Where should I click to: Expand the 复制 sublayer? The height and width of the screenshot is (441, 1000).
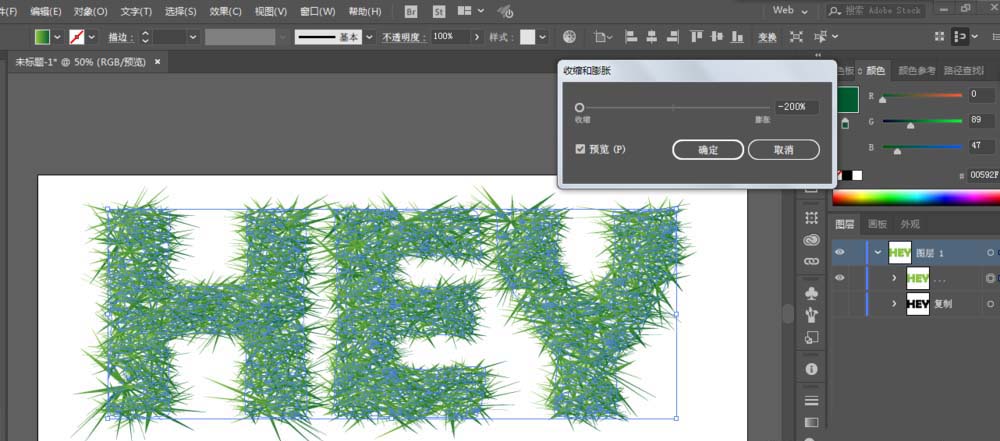(x=894, y=304)
